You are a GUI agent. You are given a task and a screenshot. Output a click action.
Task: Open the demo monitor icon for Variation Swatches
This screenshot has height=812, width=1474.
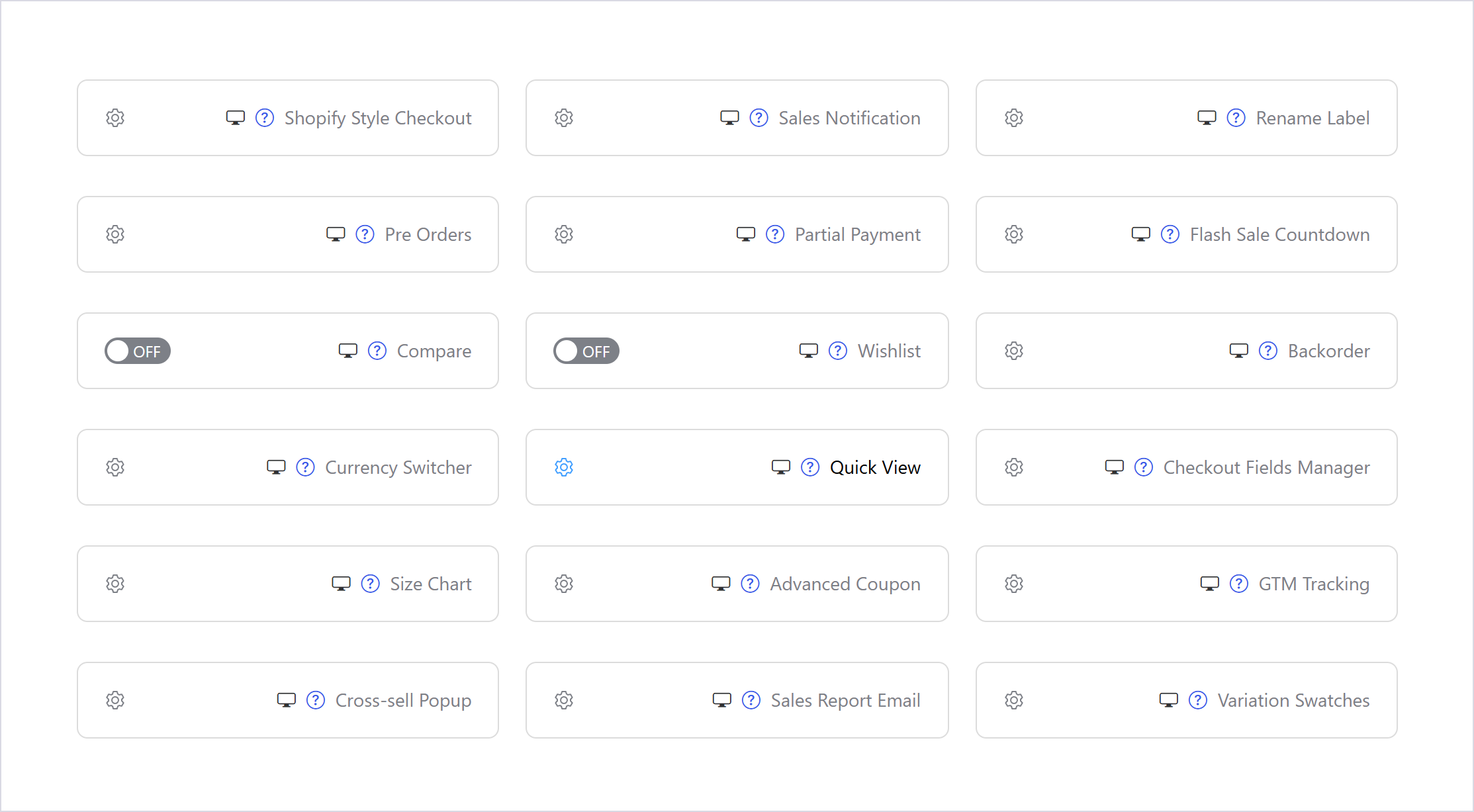click(1169, 700)
